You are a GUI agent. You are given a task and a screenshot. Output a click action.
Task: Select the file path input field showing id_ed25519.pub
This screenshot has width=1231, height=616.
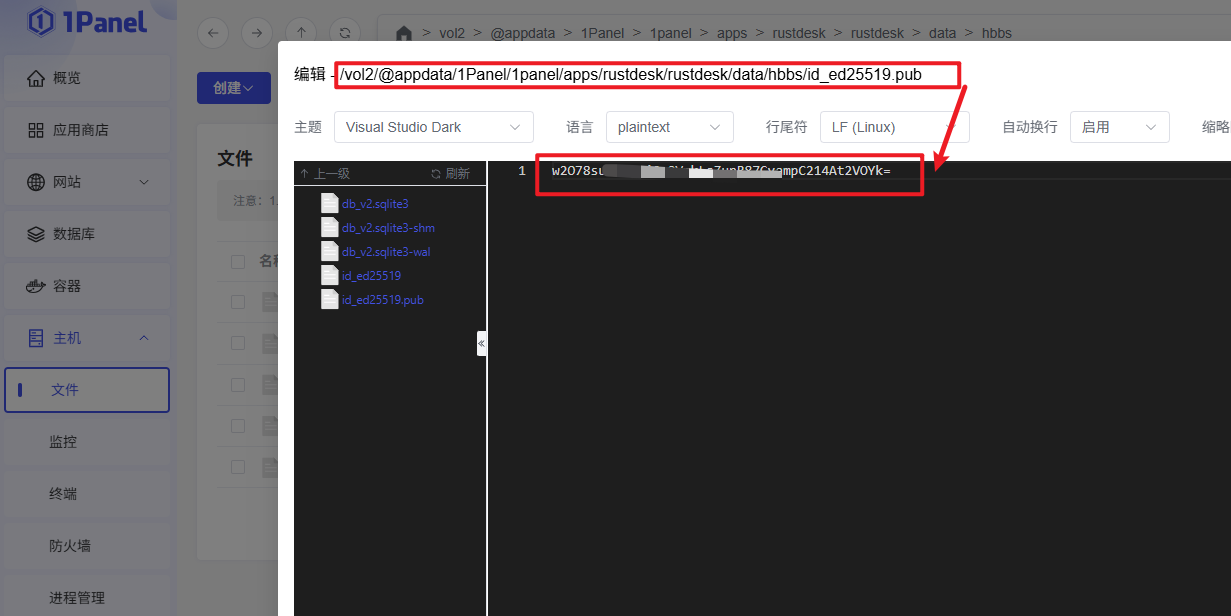648,73
